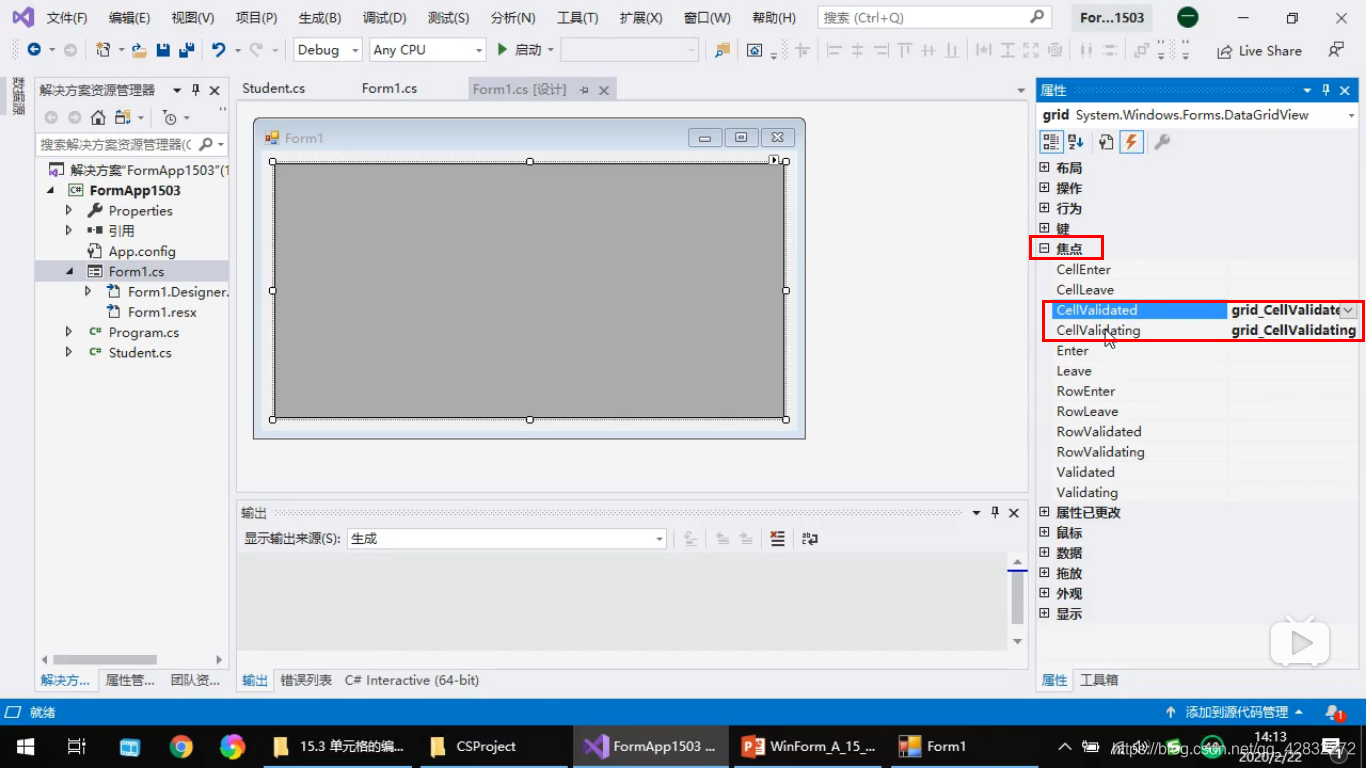Switch to Form1.cs code tab
Screen dimensions: 1366x768
tap(390, 89)
